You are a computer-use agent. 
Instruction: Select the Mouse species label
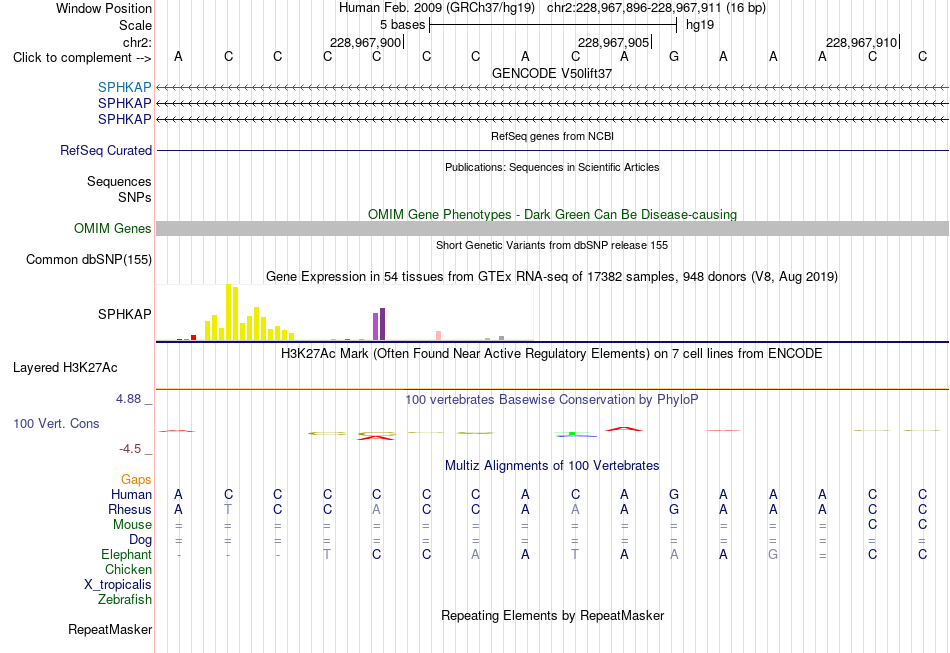[132, 525]
